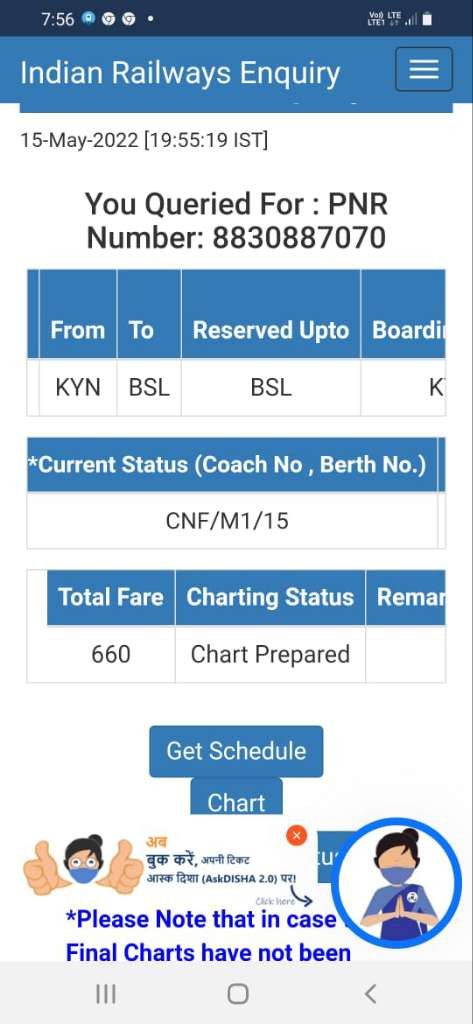Close the AskDISHA banner with red X
473x1024 pixels.
click(297, 835)
